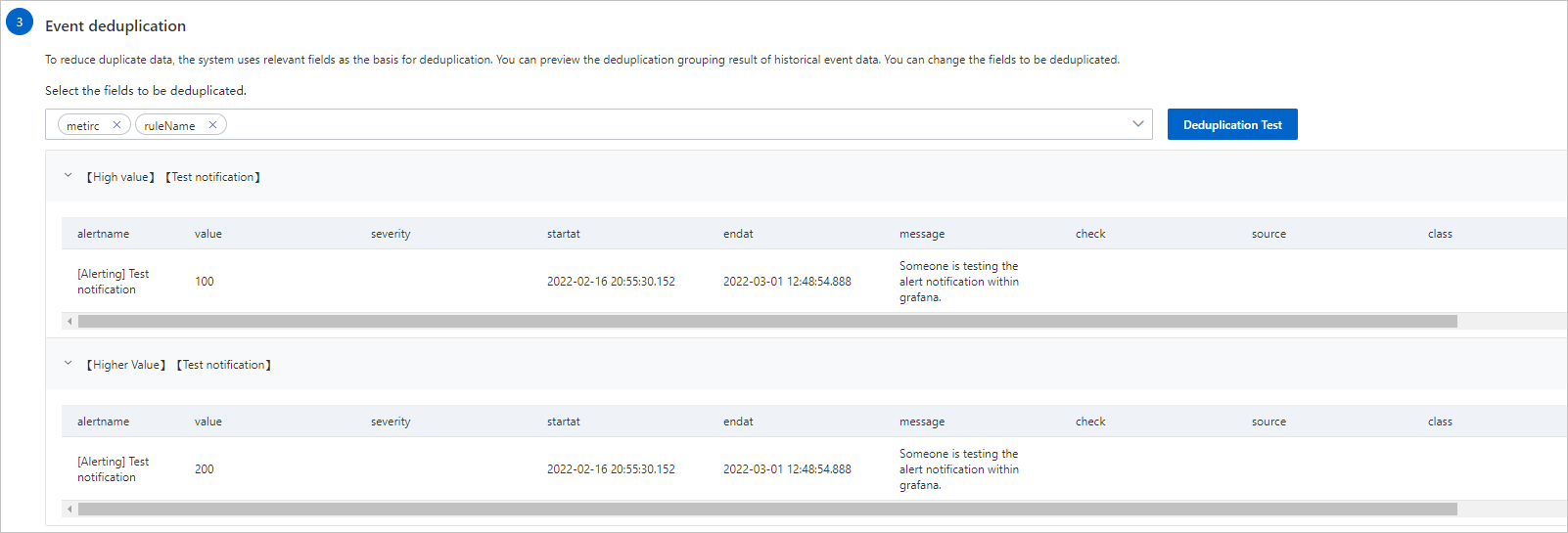Click alert name in the 200 value row

coord(113,469)
